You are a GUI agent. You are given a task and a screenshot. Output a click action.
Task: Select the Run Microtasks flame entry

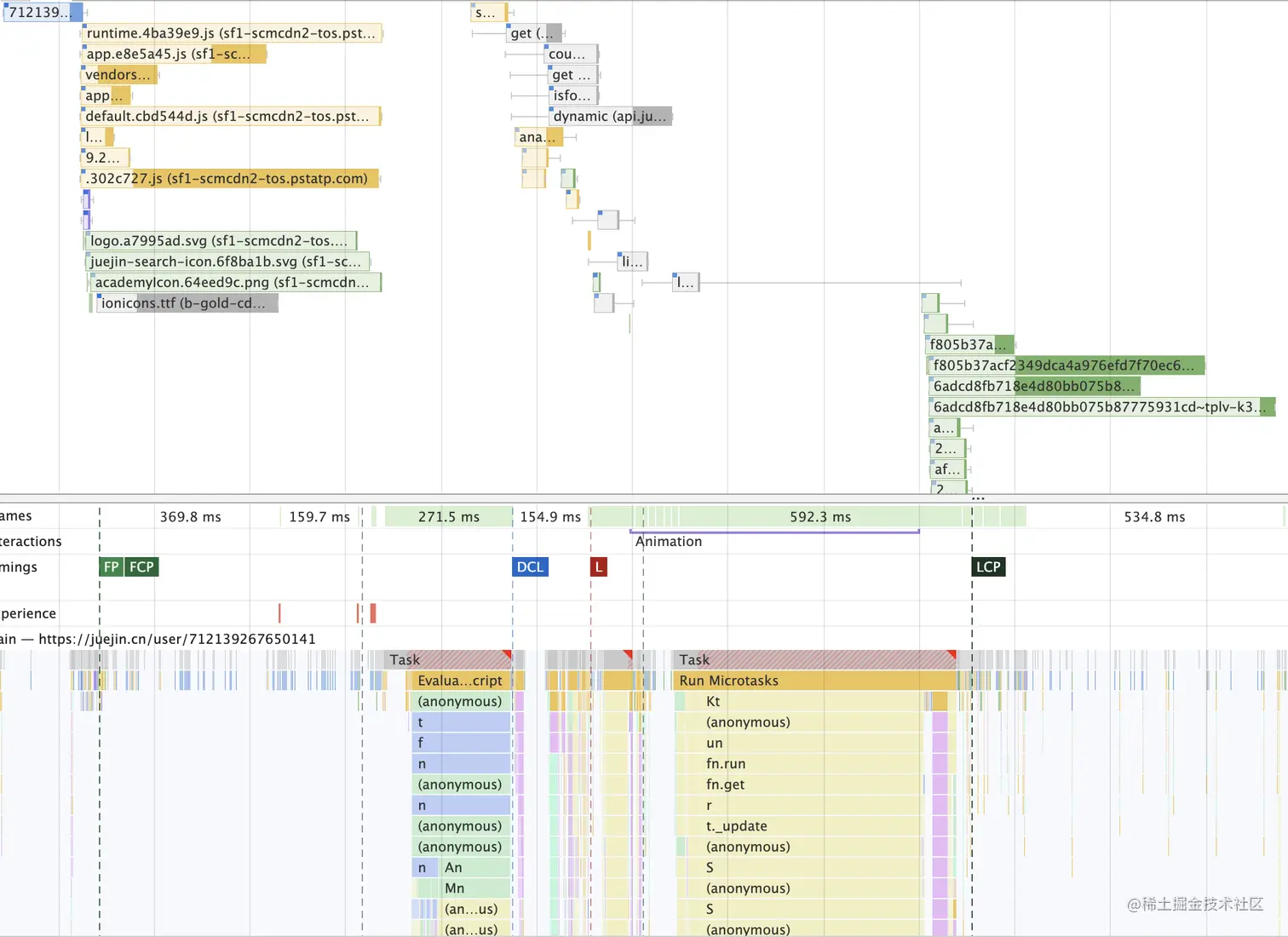815,681
